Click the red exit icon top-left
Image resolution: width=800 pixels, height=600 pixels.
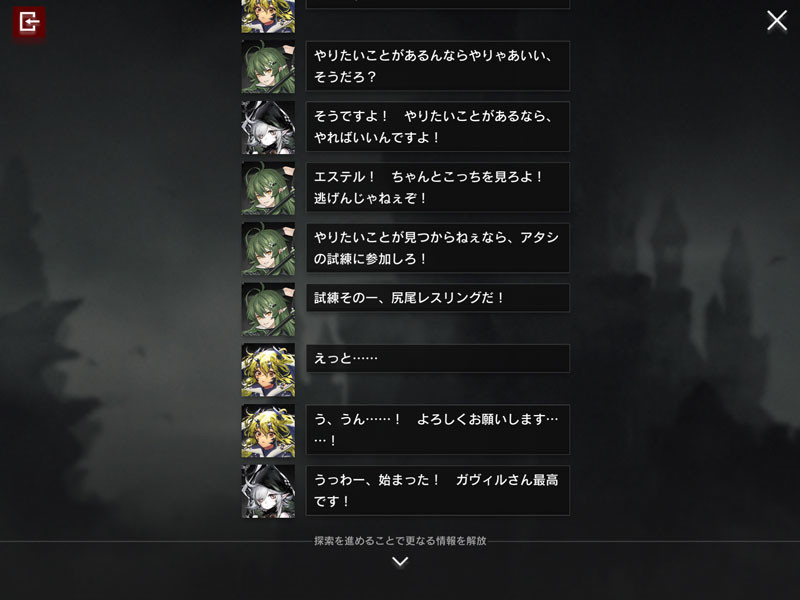tap(29, 22)
